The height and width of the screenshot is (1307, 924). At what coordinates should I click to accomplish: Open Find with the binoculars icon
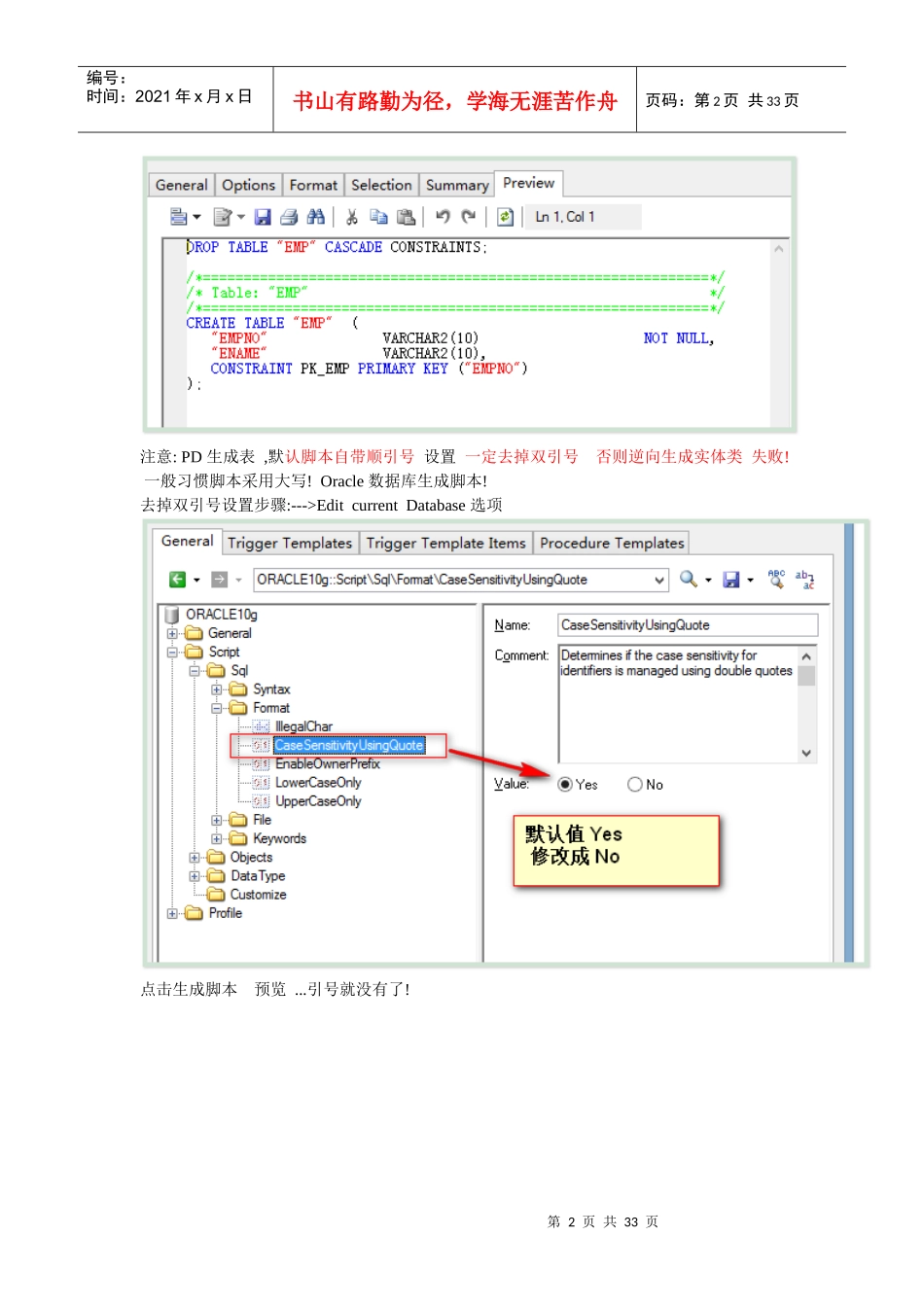(315, 216)
